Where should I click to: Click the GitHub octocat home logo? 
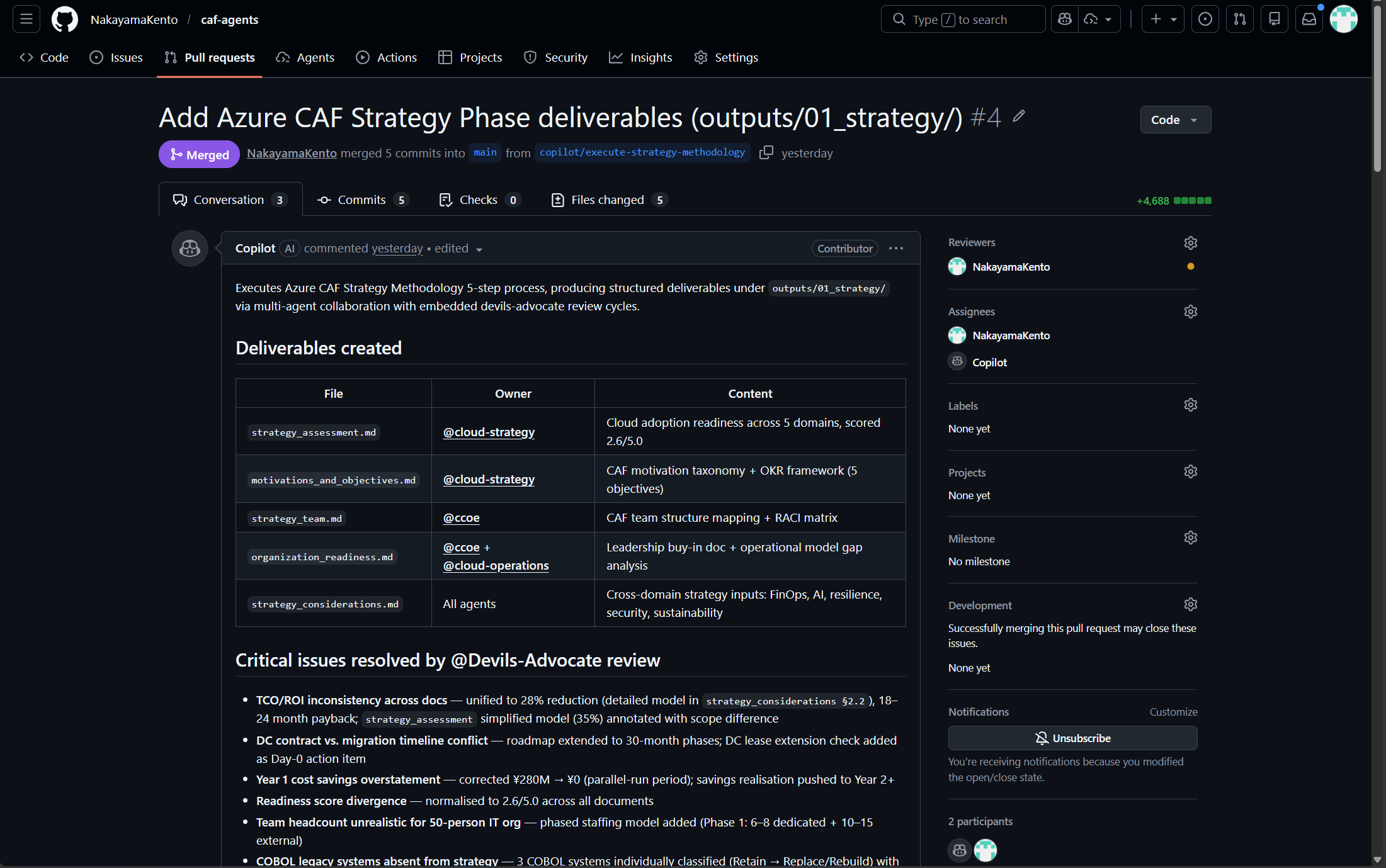tap(64, 20)
